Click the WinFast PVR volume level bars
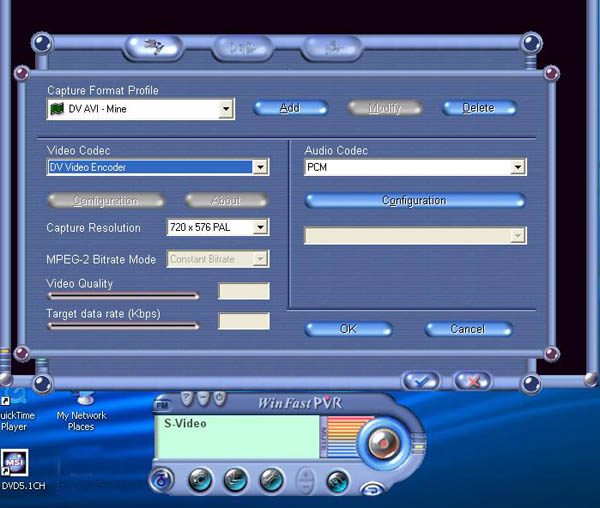The height and width of the screenshot is (508, 600). [344, 436]
